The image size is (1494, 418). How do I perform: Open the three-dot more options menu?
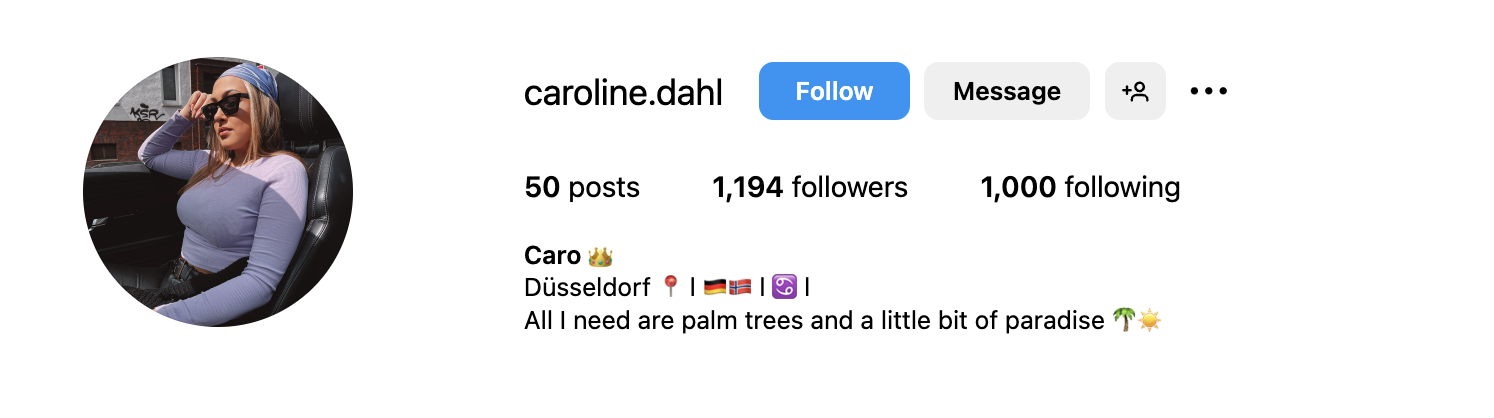[x=1208, y=91]
